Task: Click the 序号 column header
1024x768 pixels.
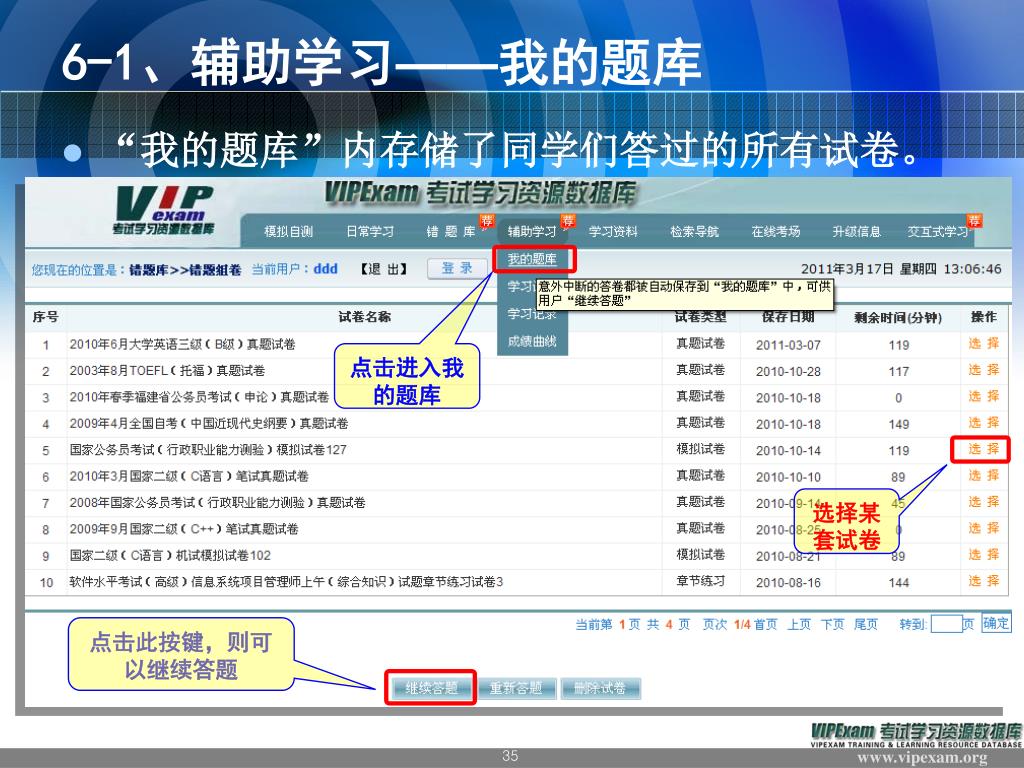Action: (46, 317)
